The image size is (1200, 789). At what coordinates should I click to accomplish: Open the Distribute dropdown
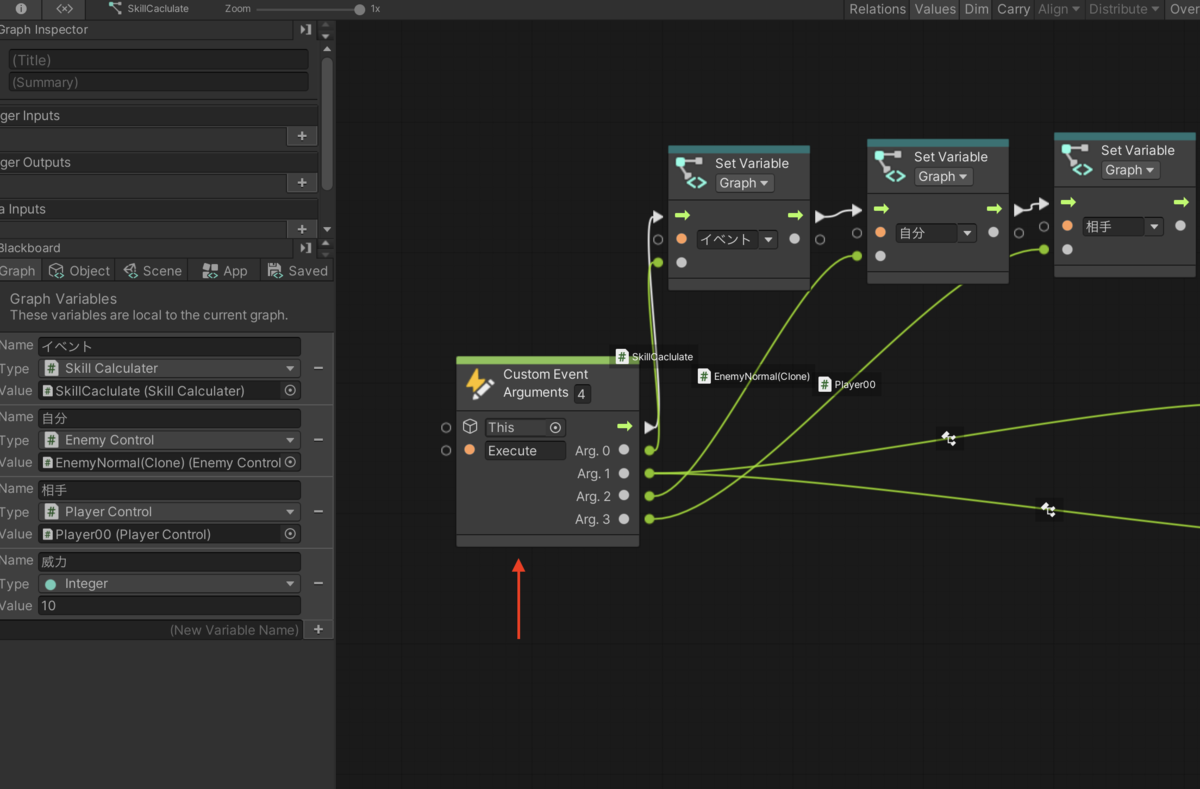1125,9
